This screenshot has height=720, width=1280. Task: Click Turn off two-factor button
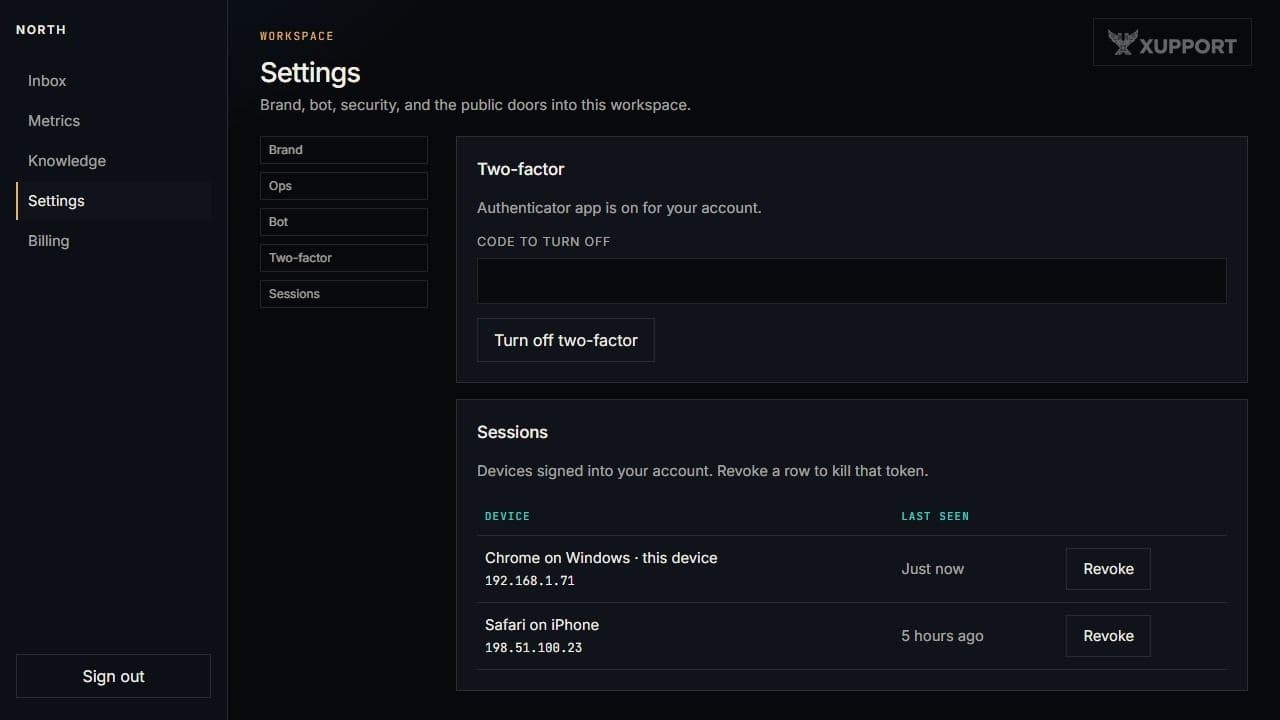tap(565, 340)
